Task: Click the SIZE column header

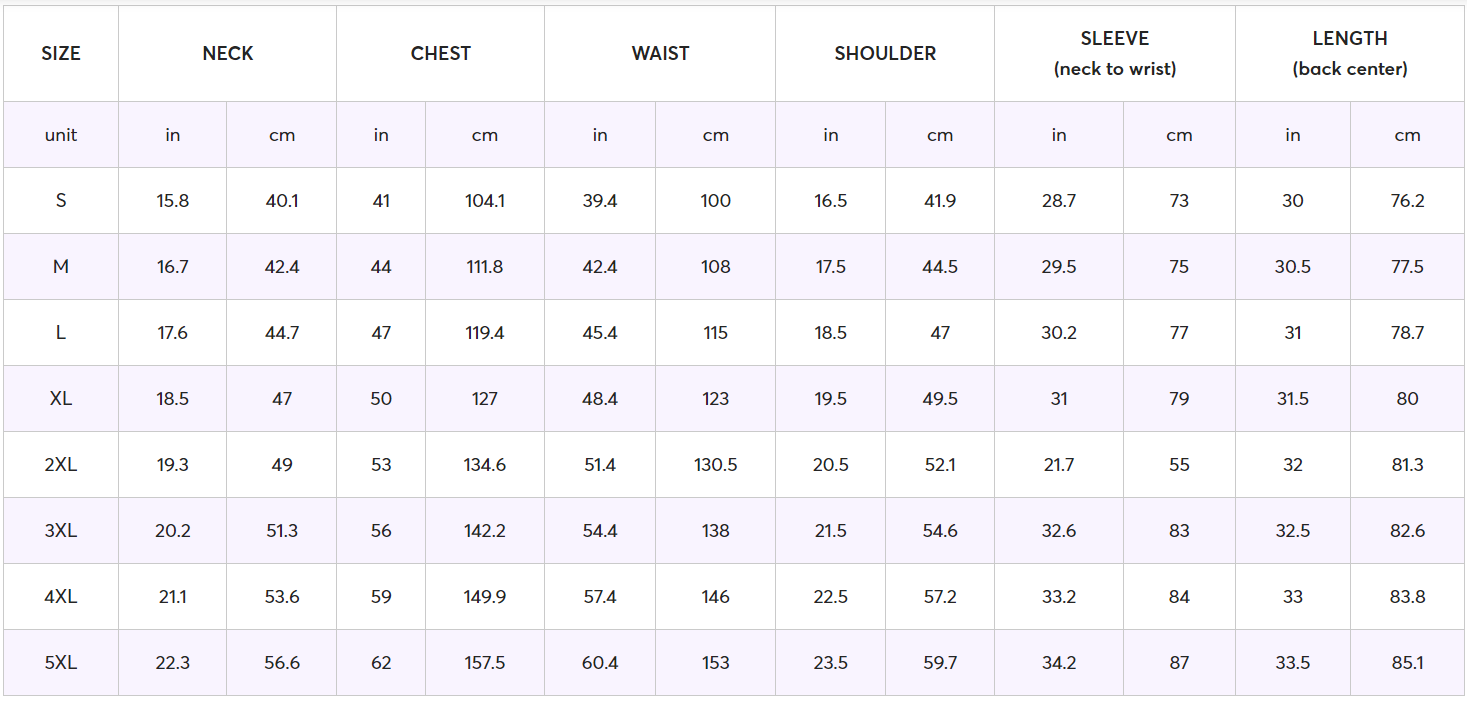Action: point(61,54)
